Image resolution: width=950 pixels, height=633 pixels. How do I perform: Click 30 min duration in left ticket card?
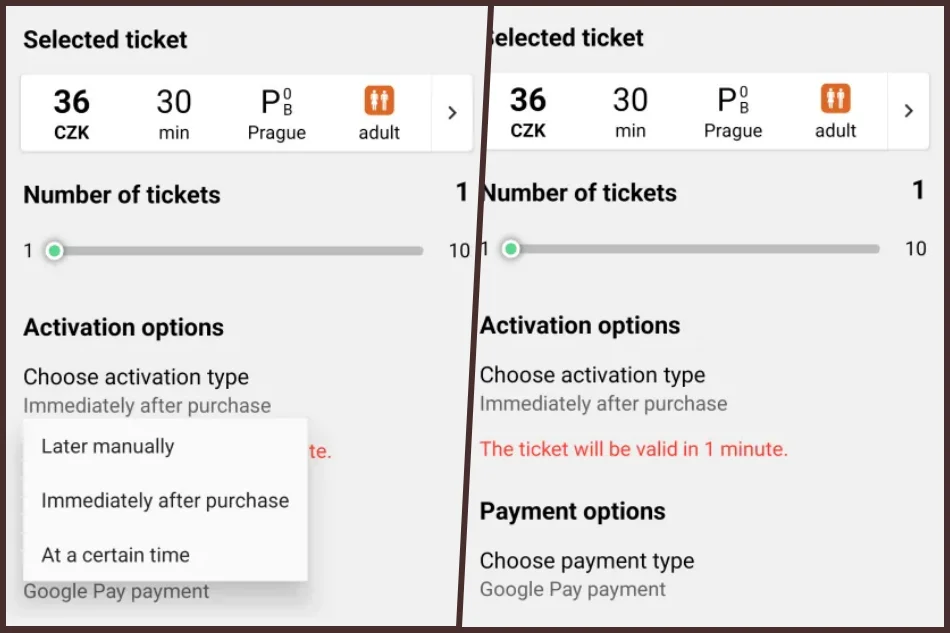point(174,113)
